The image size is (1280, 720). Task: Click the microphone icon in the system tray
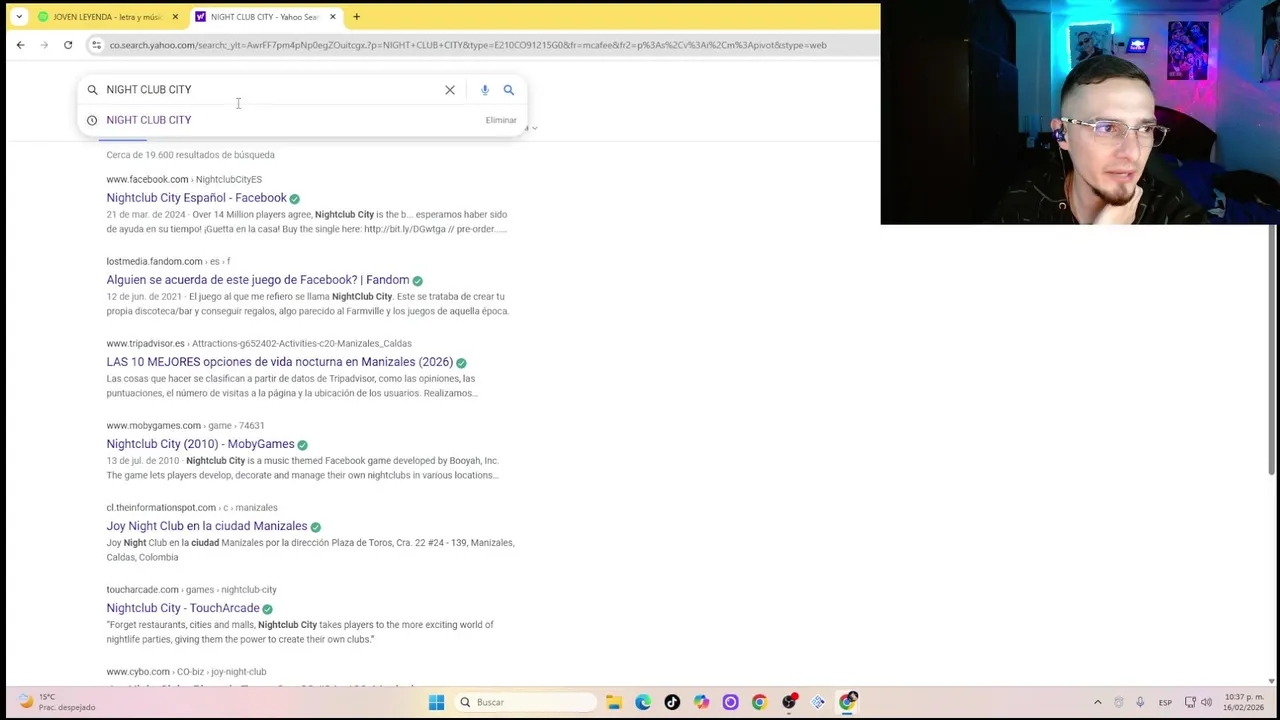(x=1140, y=702)
